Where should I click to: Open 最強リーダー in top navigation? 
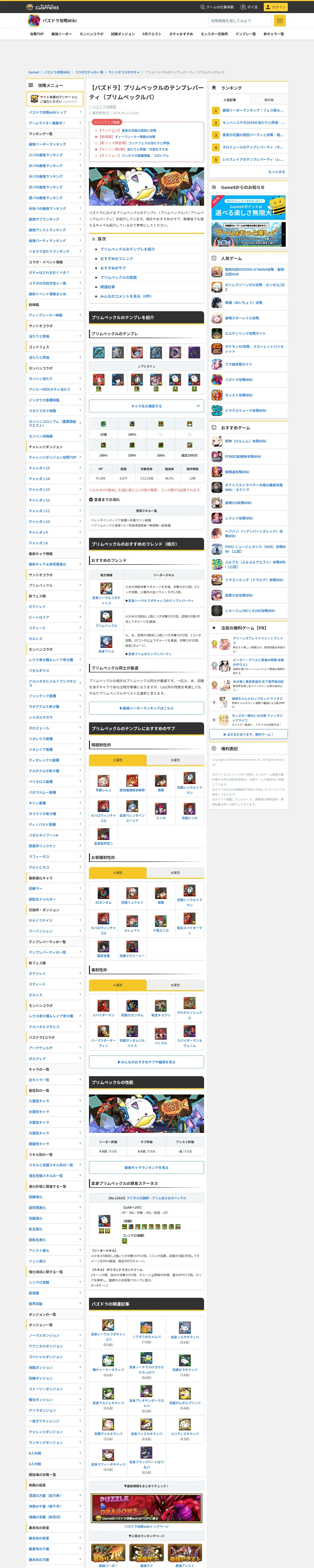coord(61,34)
